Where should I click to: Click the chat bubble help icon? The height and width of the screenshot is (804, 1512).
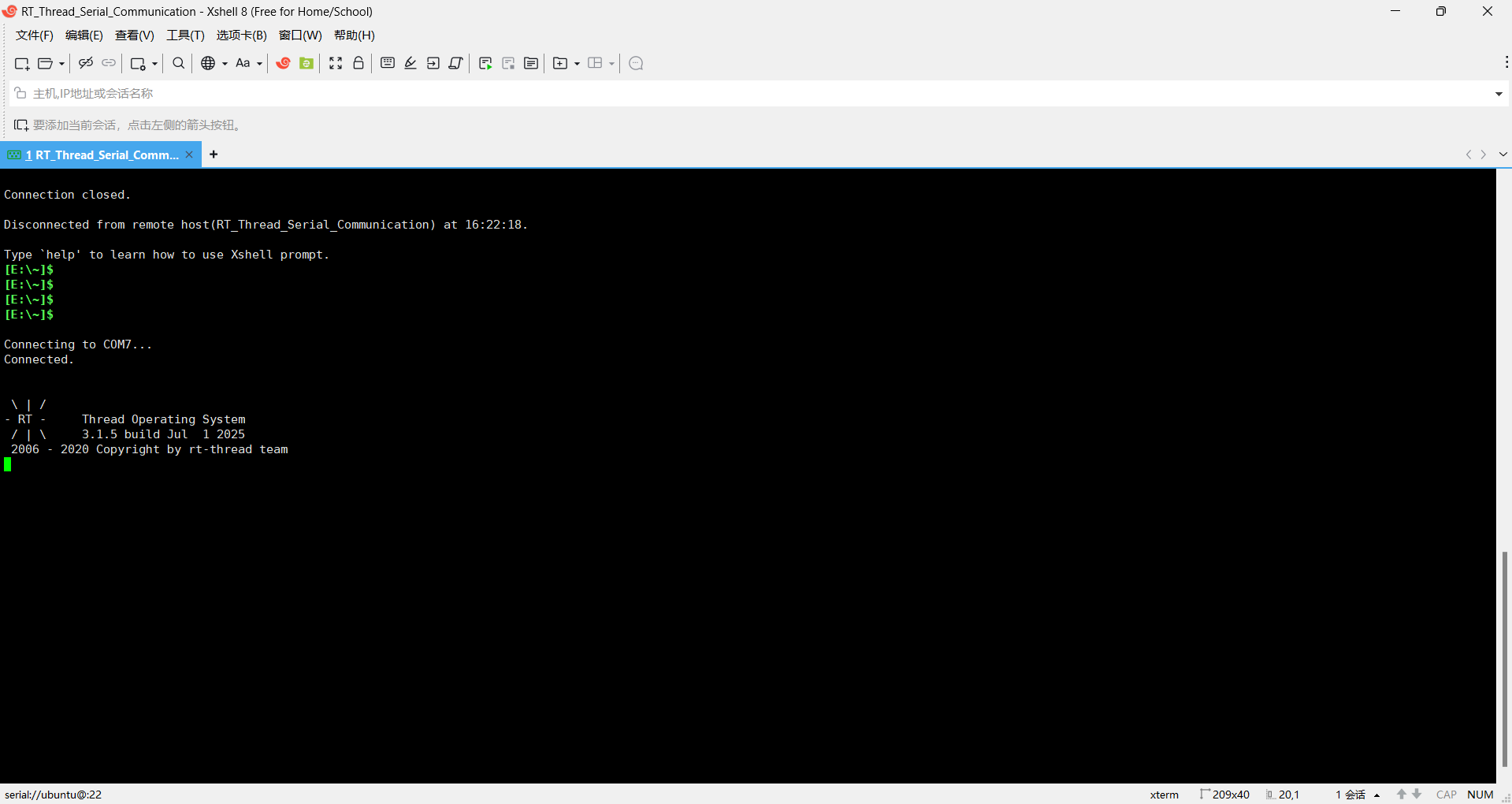coord(637,63)
